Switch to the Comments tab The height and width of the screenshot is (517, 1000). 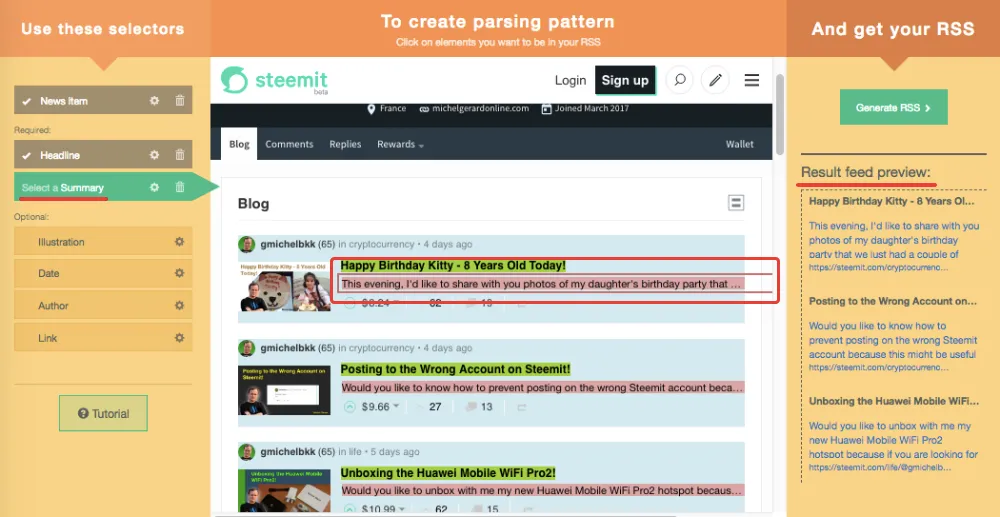coord(290,144)
